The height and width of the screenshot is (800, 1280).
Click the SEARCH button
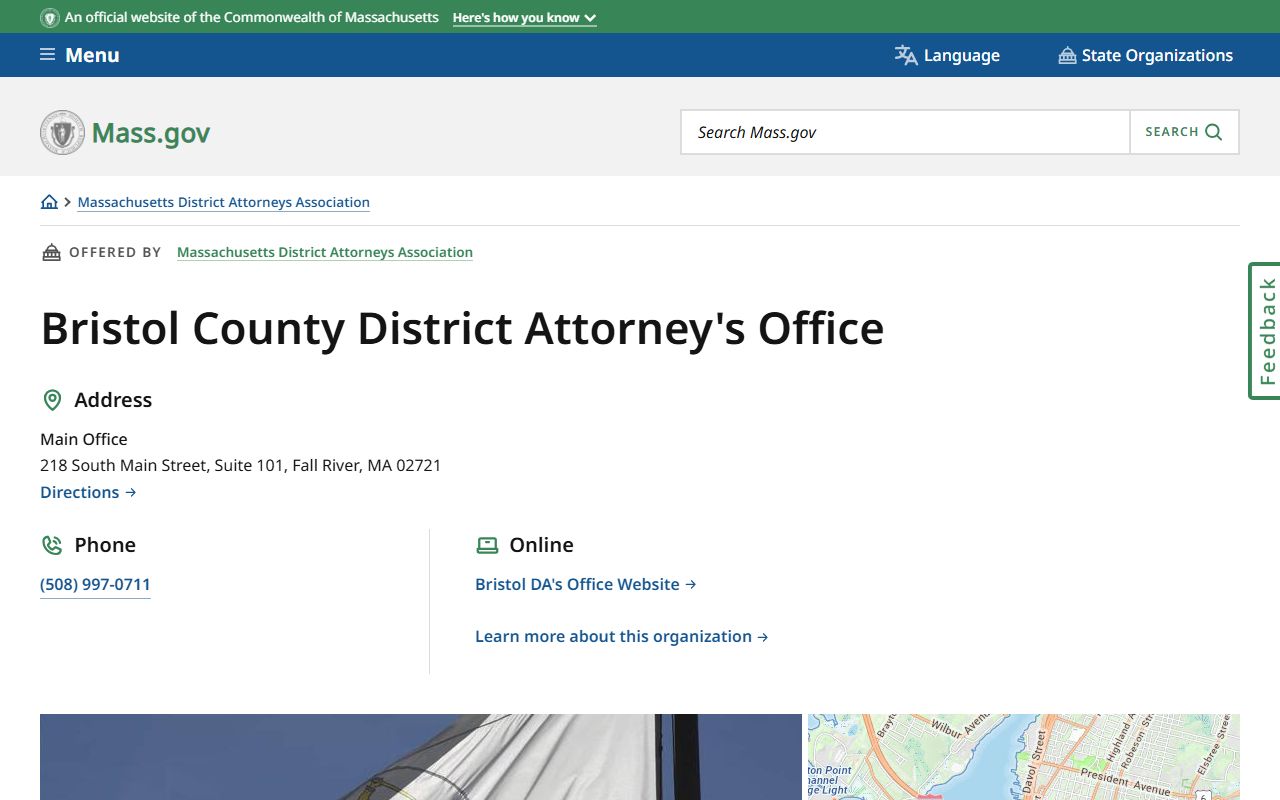coord(1184,132)
